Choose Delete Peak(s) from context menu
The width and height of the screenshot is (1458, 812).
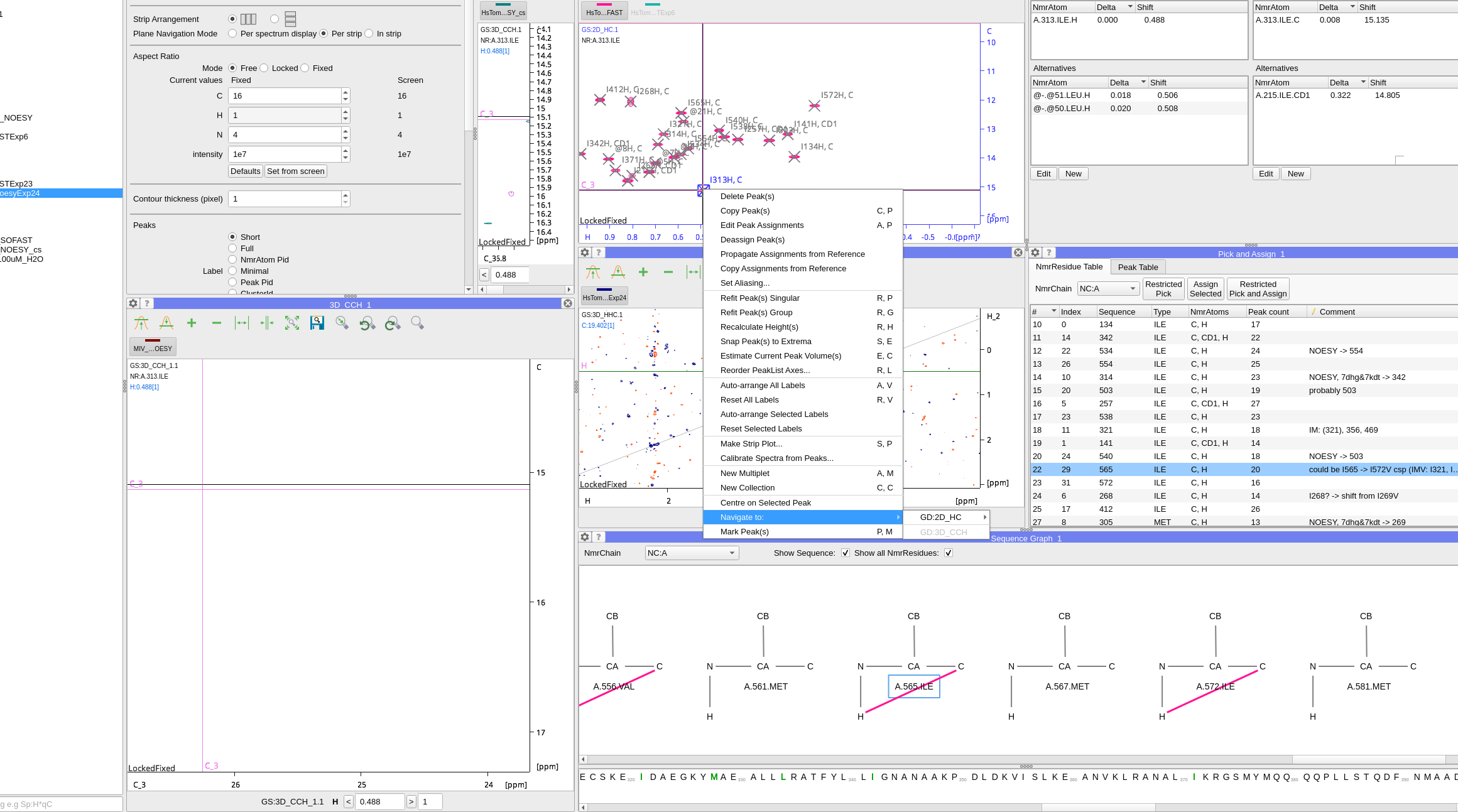pos(747,196)
